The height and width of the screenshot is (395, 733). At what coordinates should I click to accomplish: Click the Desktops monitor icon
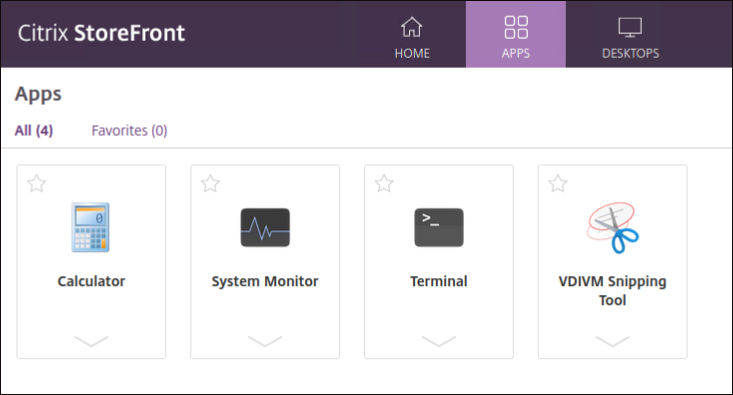click(x=630, y=28)
